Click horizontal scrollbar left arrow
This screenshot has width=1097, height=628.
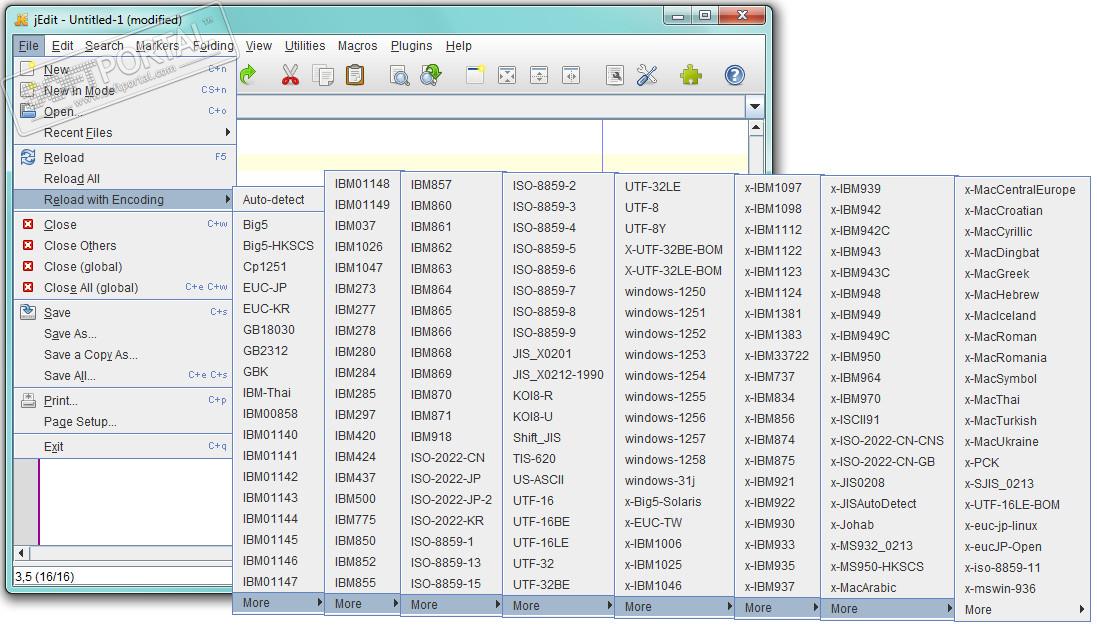tap(21, 553)
